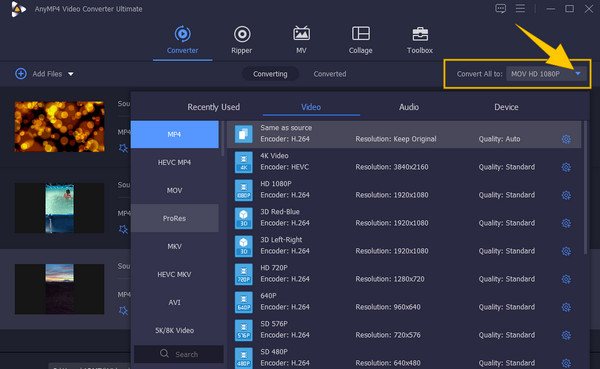The width and height of the screenshot is (600, 369).
Task: Click the 3D Red-Blue preset icon
Action: [x=244, y=218]
